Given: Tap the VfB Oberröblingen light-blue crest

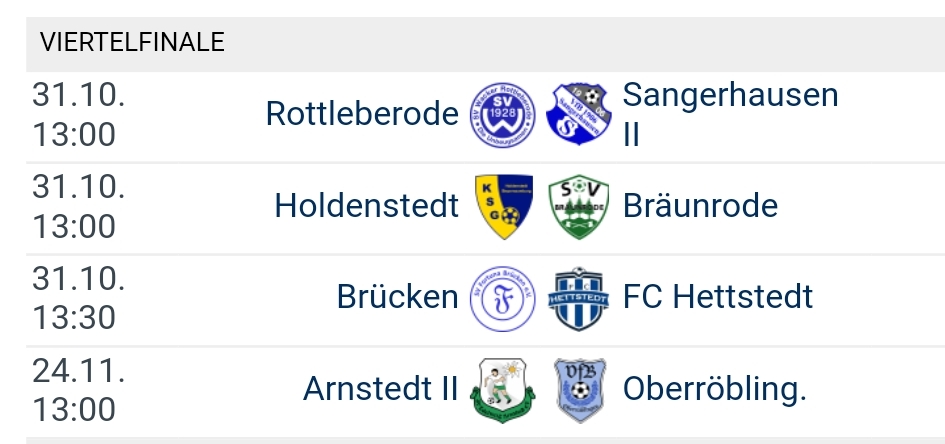Looking at the screenshot, I should pyautogui.click(x=579, y=390).
